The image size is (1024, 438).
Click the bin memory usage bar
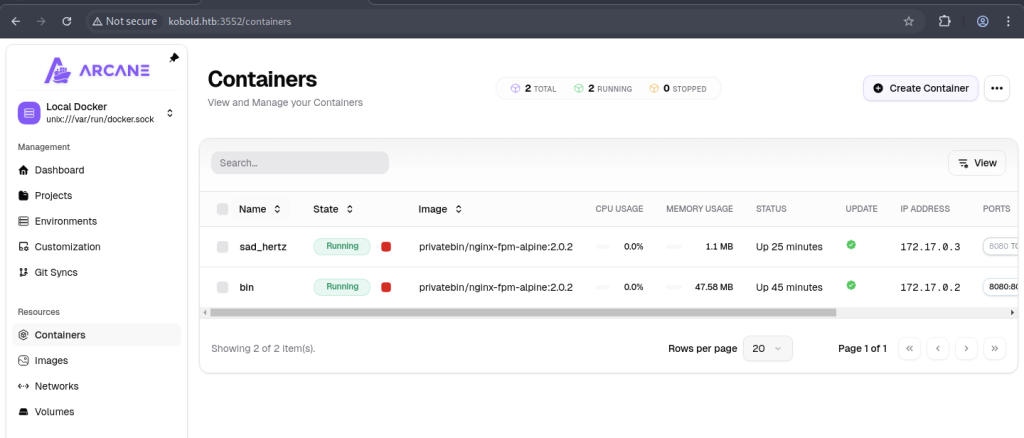674,287
